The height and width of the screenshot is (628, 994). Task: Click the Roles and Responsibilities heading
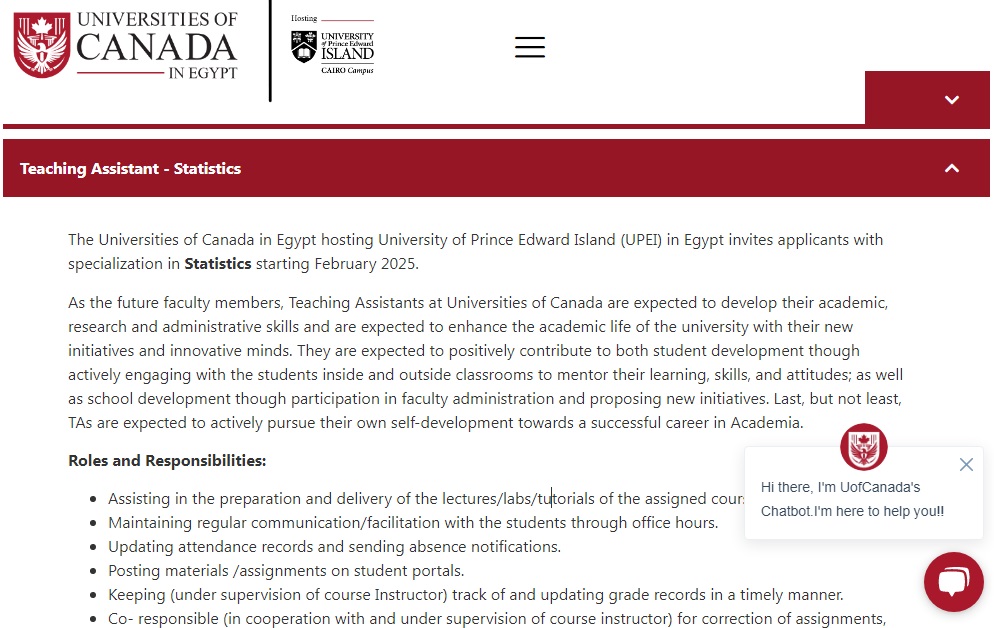pyautogui.click(x=167, y=461)
